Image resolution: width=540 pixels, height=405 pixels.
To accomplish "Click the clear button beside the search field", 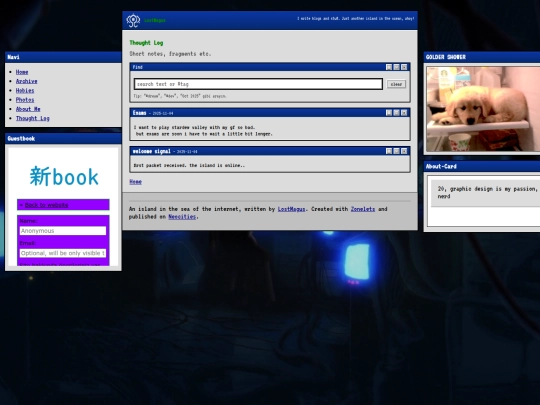I will pyautogui.click(x=396, y=84).
